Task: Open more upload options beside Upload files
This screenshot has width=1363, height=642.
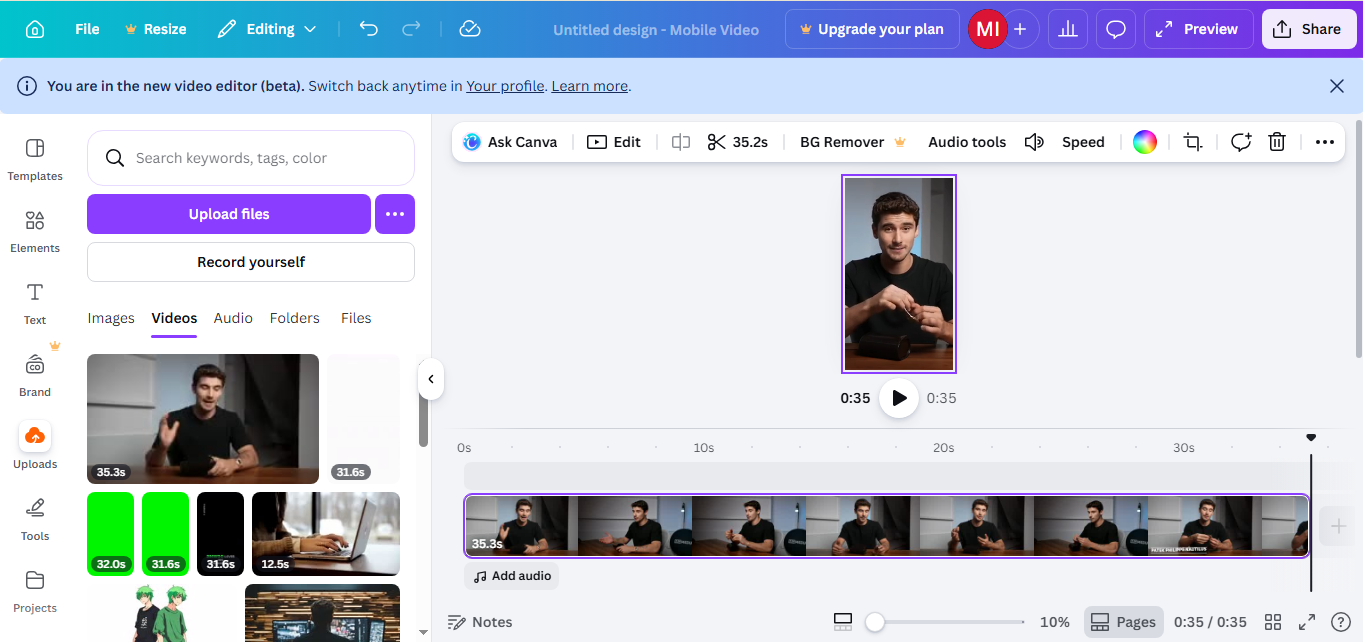Action: coord(395,214)
